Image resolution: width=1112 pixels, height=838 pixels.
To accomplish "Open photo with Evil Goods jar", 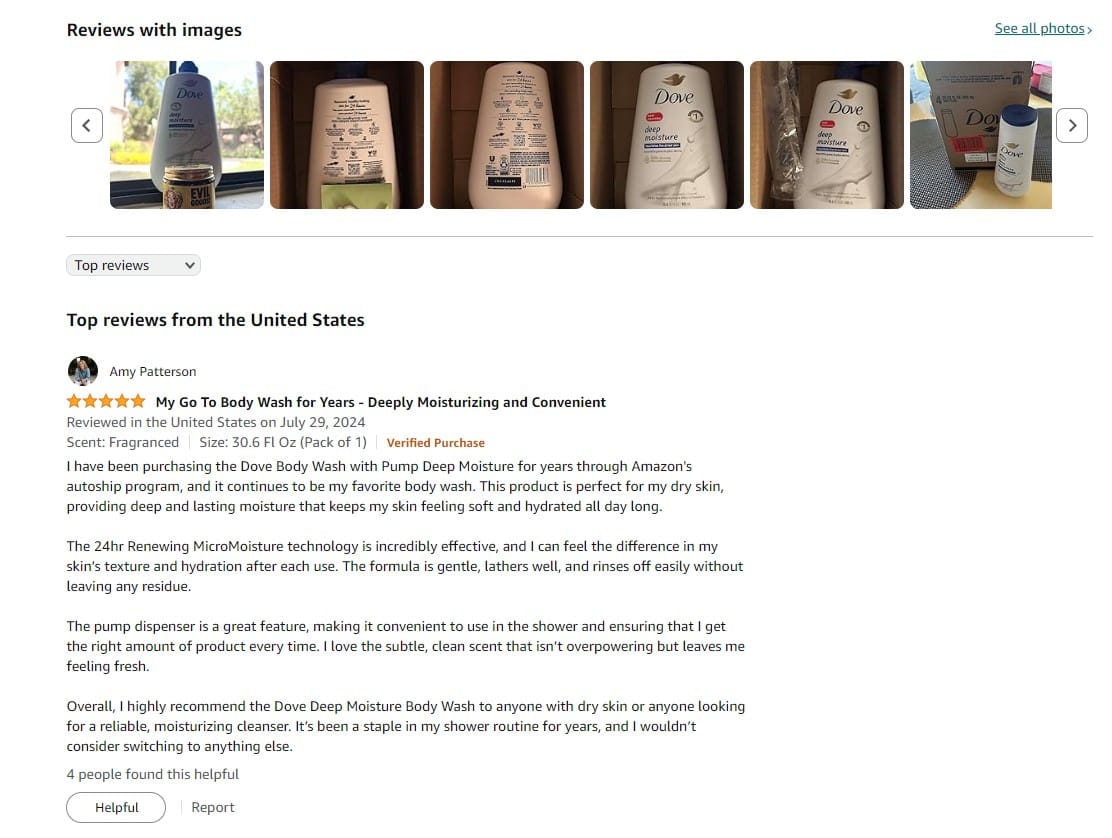I will 187,135.
